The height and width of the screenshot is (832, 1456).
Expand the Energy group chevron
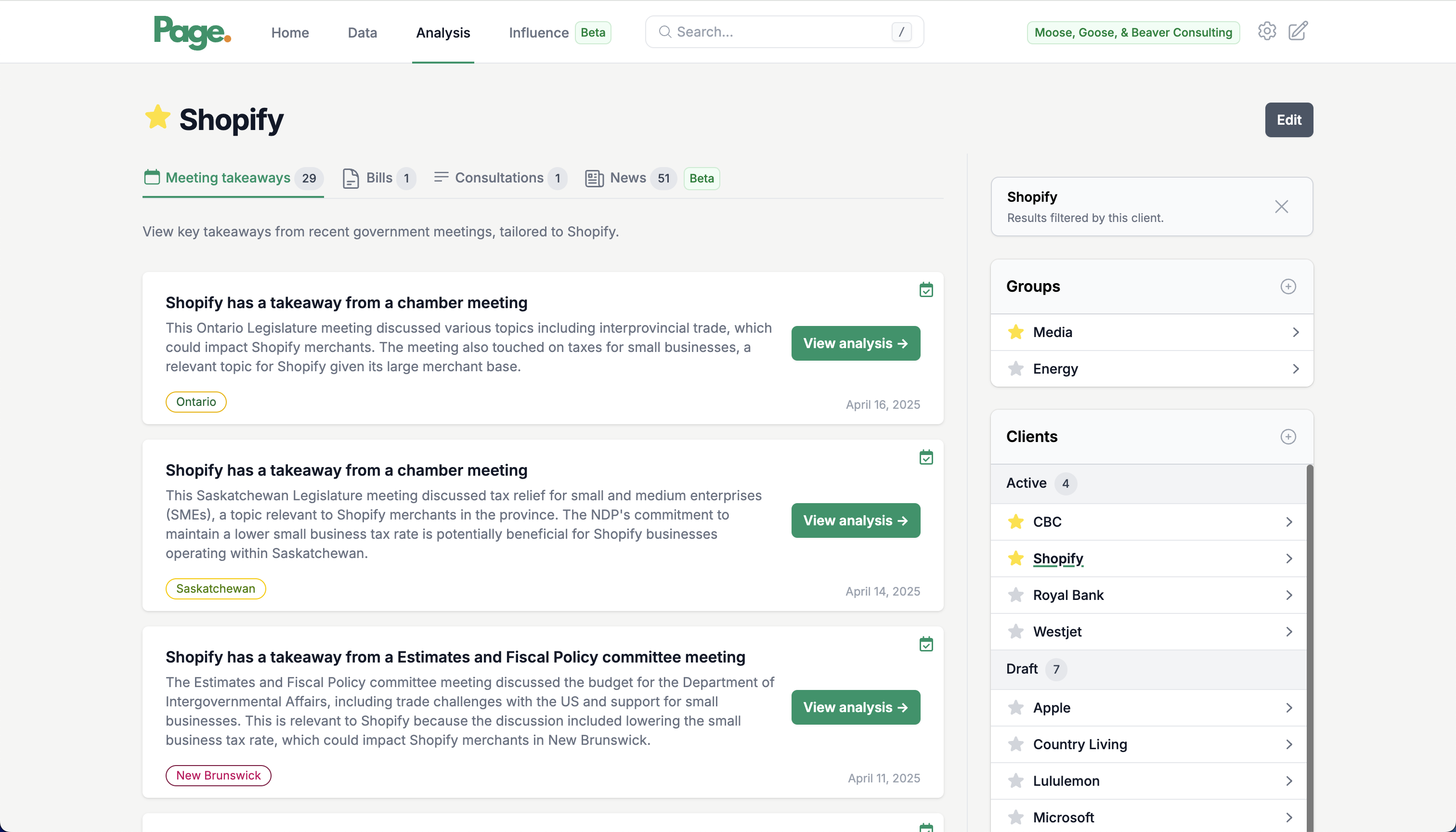[1296, 368]
